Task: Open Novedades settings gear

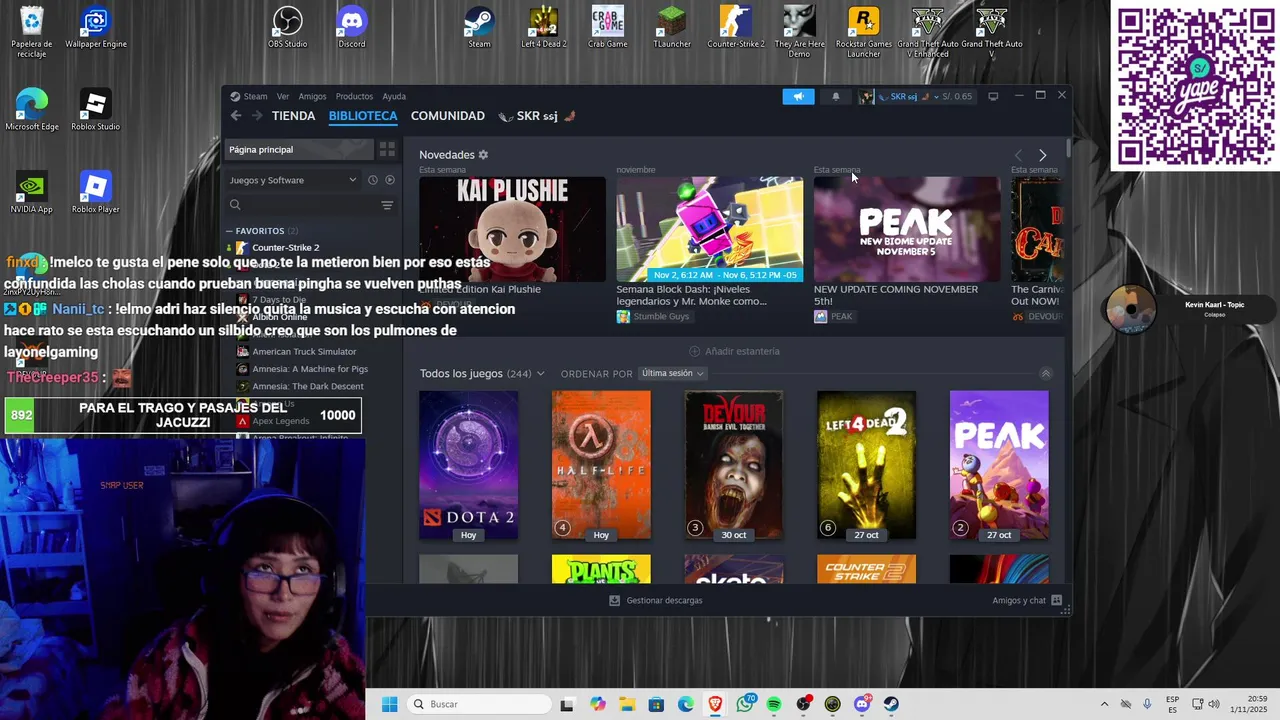Action: click(483, 155)
